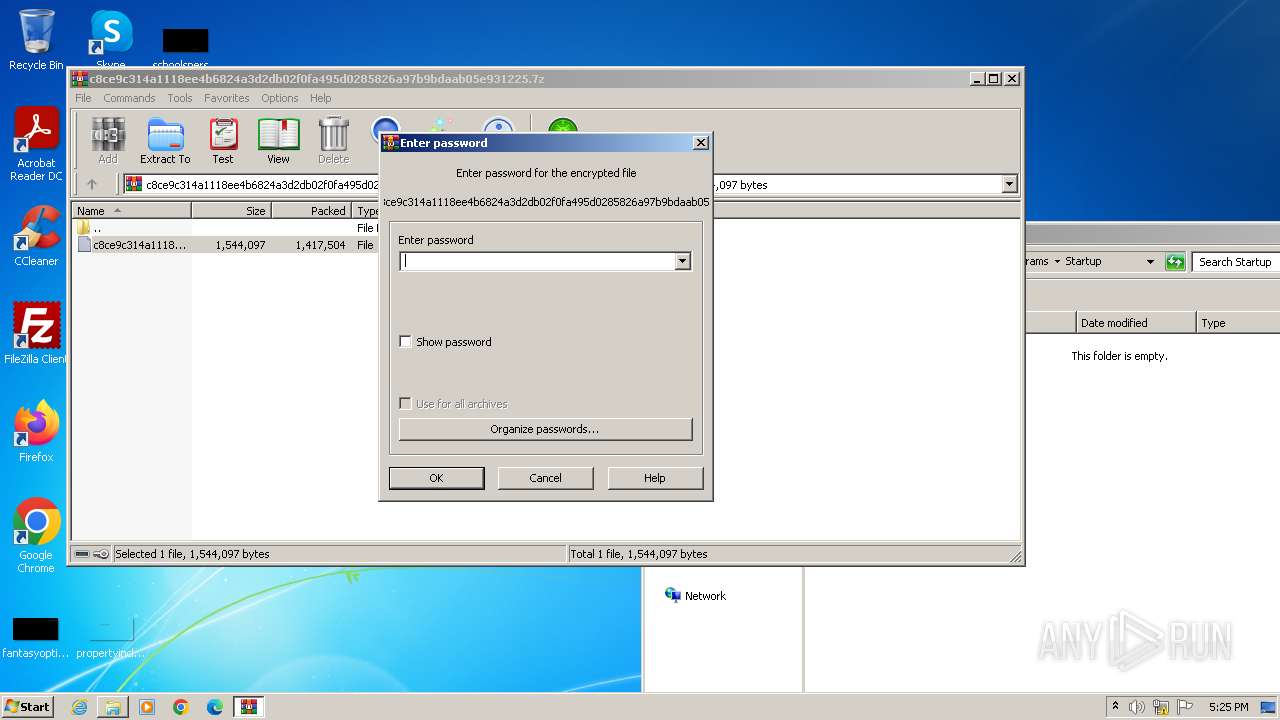
Task: Open the Google Chrome desktop shortcut
Action: point(36,536)
